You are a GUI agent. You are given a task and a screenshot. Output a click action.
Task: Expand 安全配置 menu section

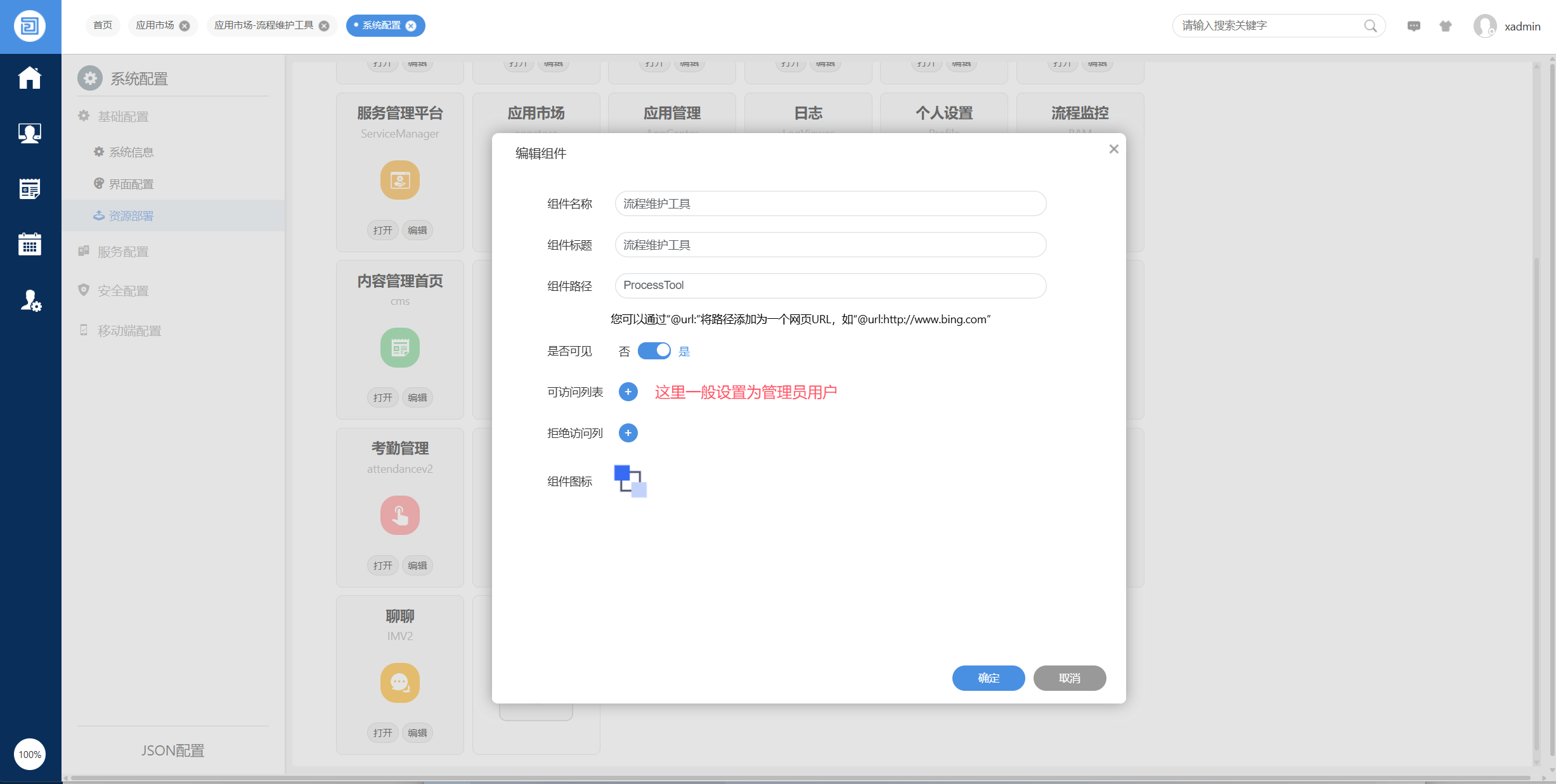(x=123, y=290)
